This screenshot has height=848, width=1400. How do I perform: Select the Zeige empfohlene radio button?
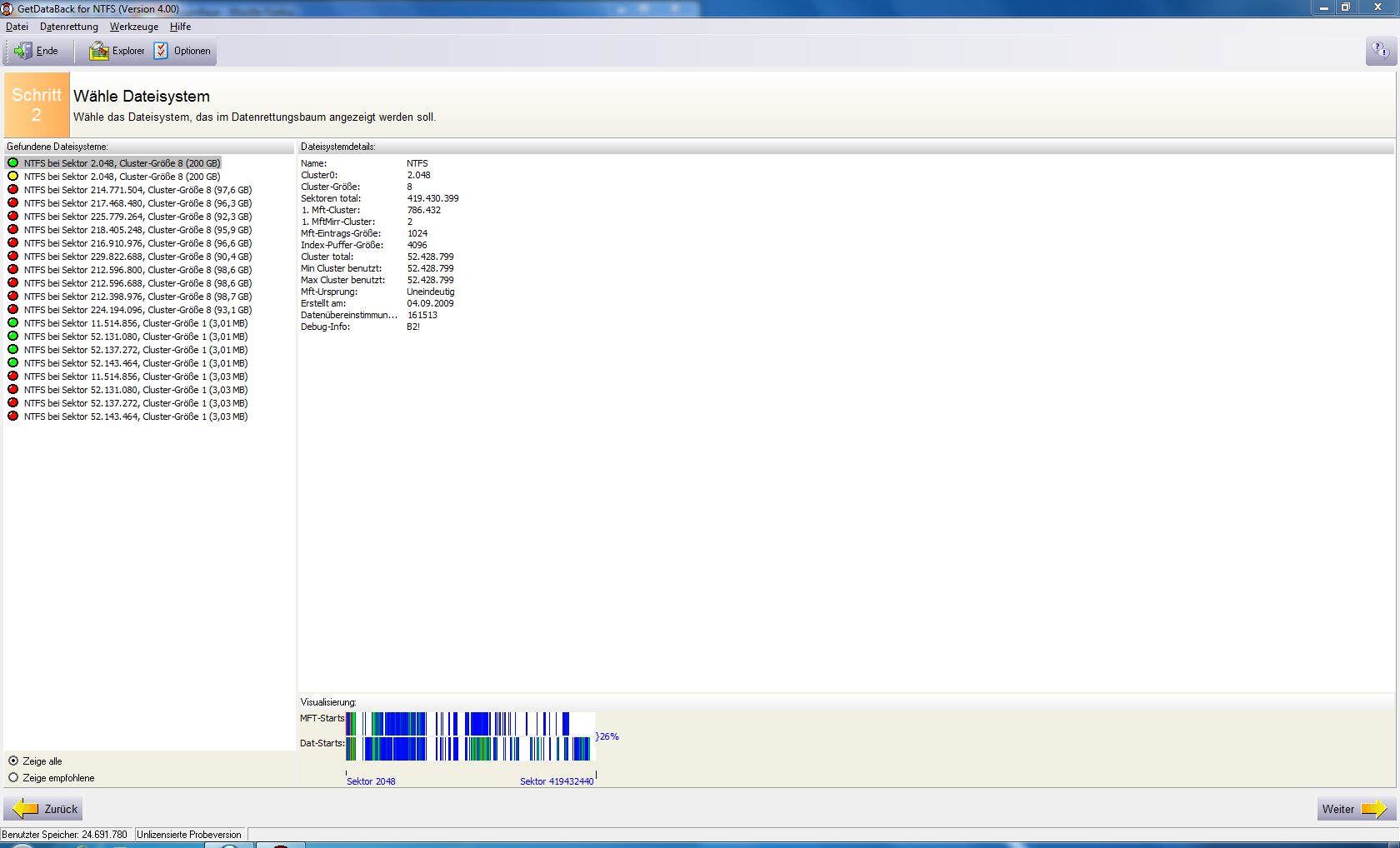click(x=13, y=777)
